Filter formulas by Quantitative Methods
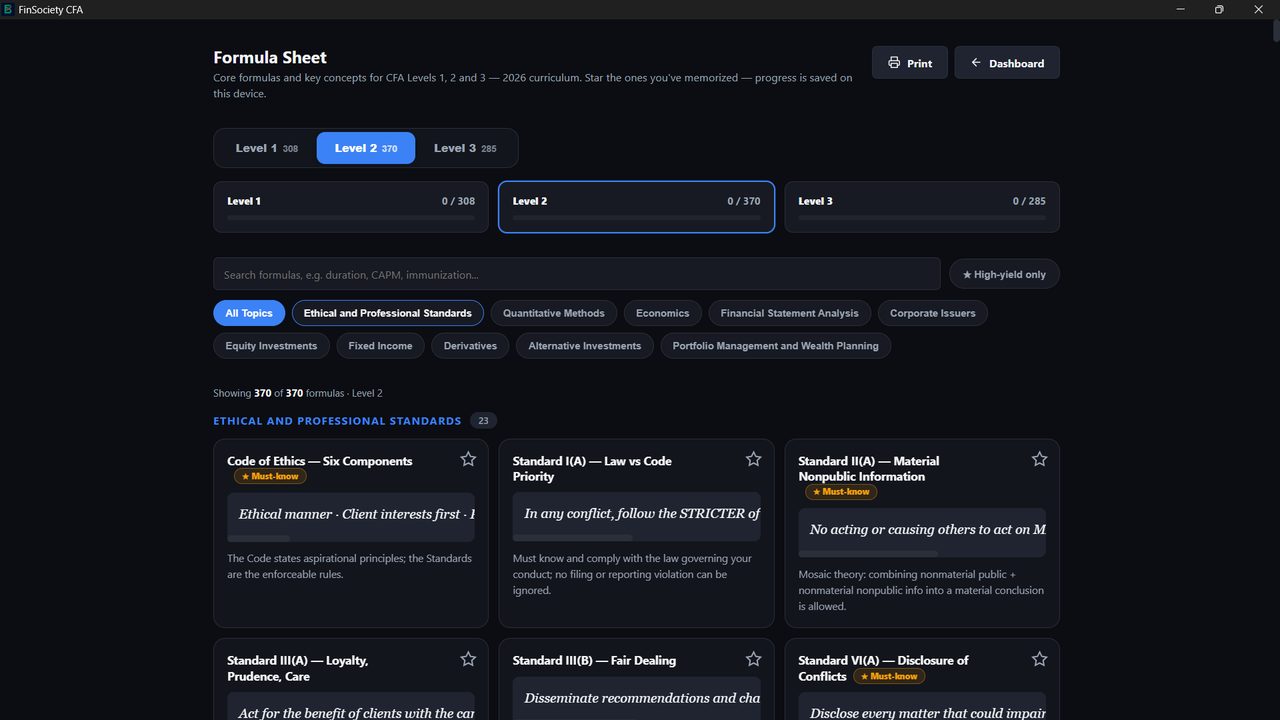This screenshot has height=720, width=1280. click(x=554, y=313)
